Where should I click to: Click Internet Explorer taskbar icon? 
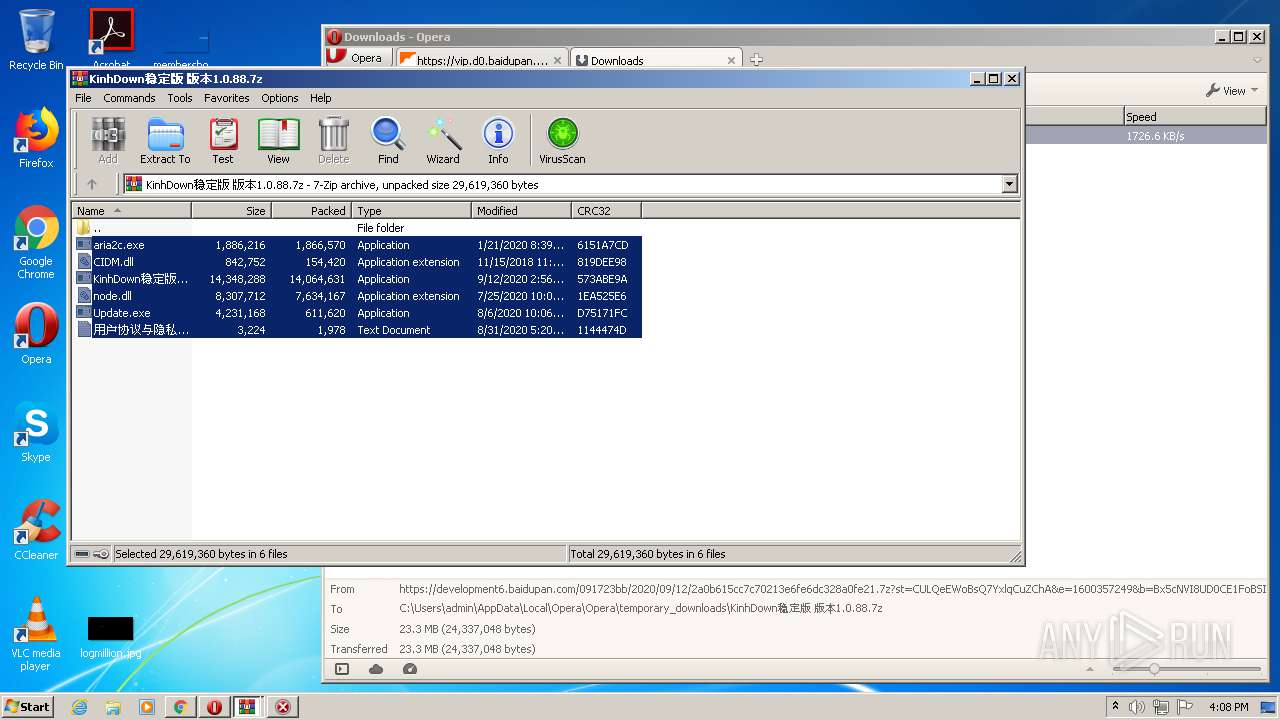pos(79,707)
